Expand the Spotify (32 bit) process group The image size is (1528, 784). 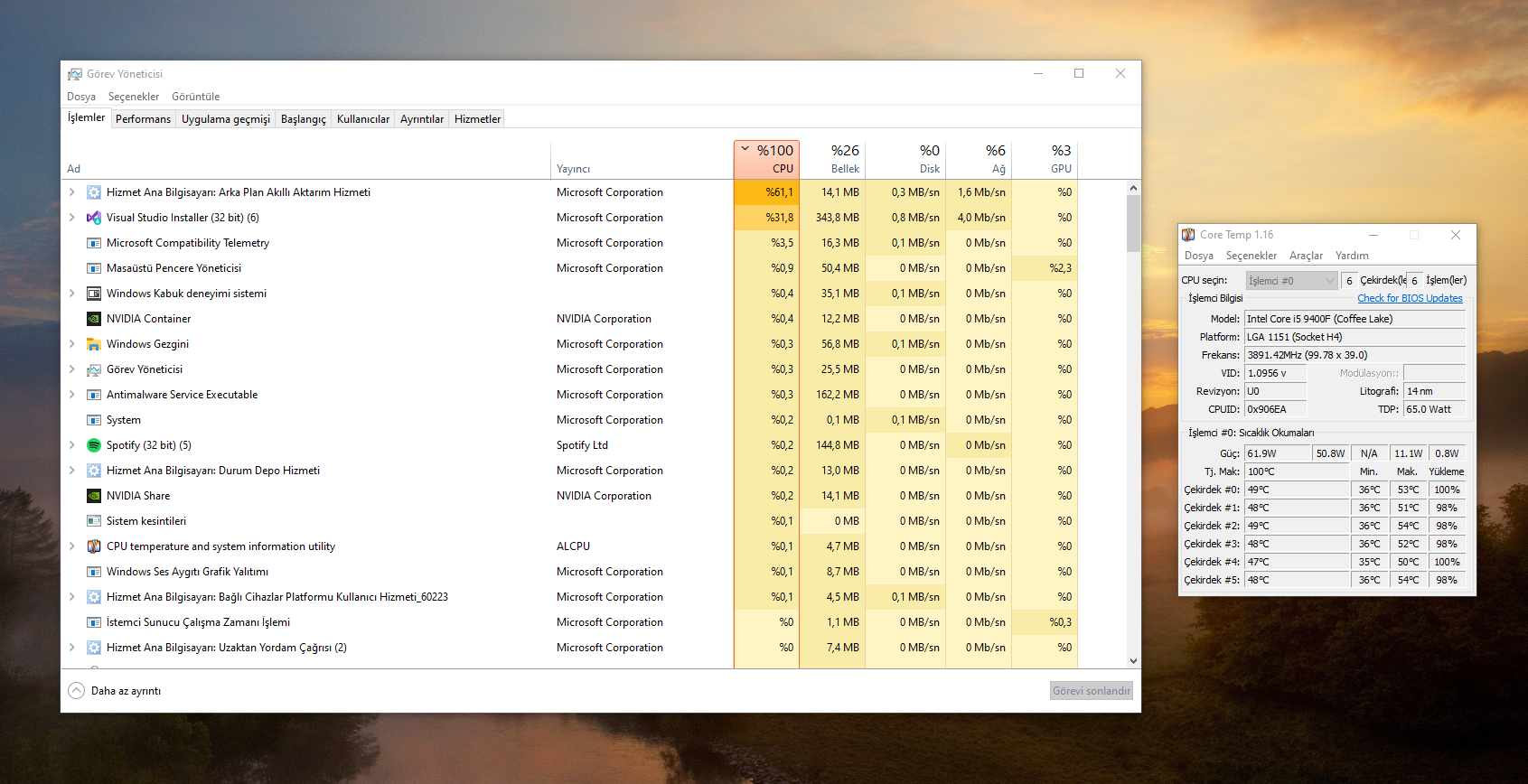coord(72,445)
